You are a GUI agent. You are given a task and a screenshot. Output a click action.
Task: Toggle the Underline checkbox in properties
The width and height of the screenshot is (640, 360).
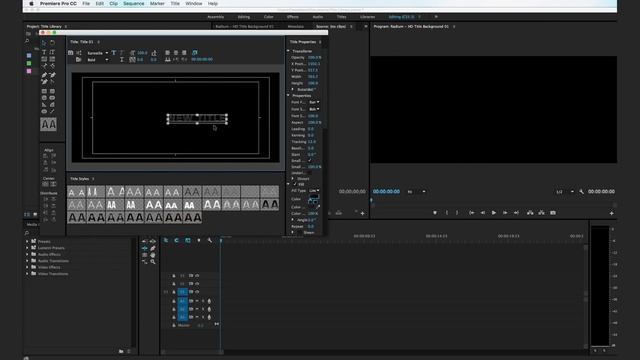pyautogui.click(x=310, y=173)
